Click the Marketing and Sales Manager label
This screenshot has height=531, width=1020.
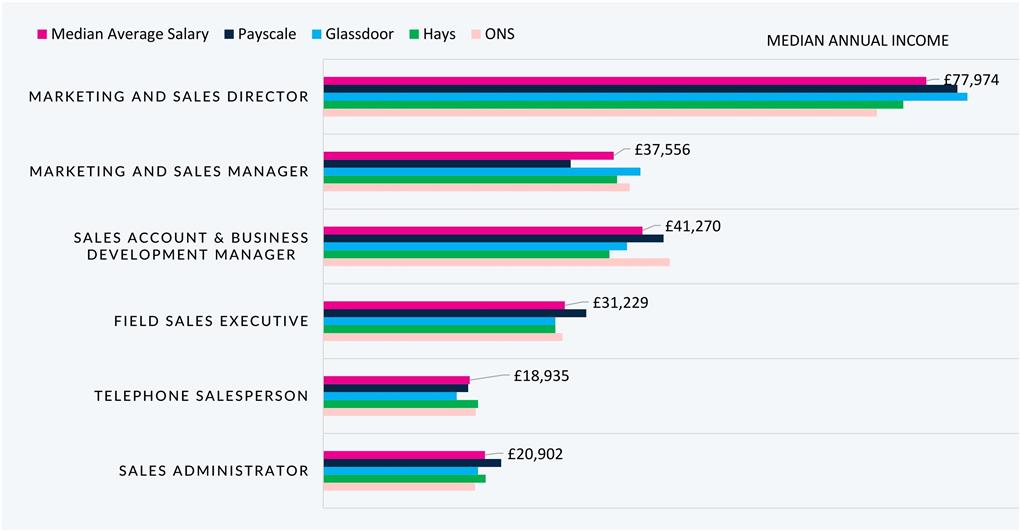coord(169,172)
